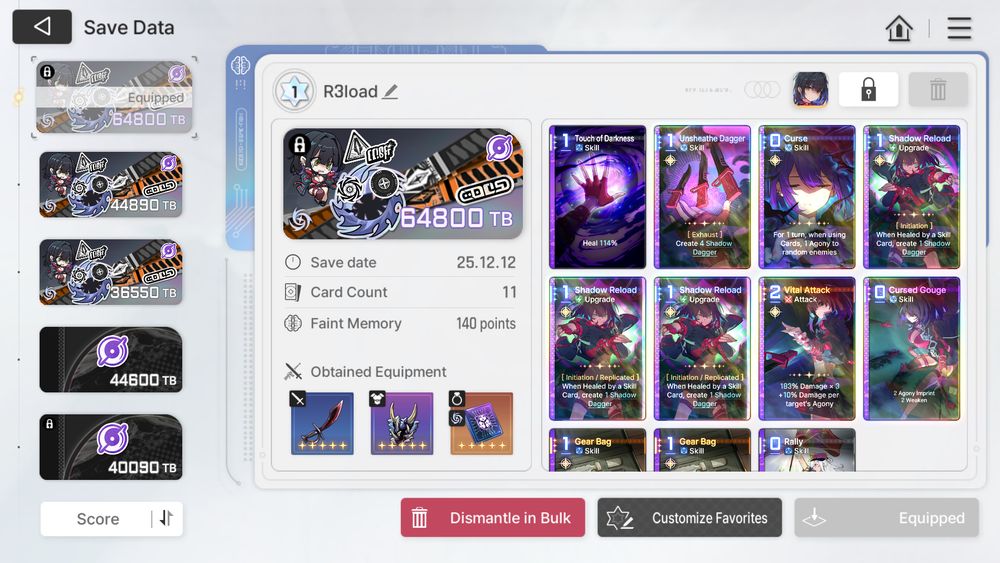Open the home screen icon
Viewport: 1000px width, 563px height.
pos(899,28)
